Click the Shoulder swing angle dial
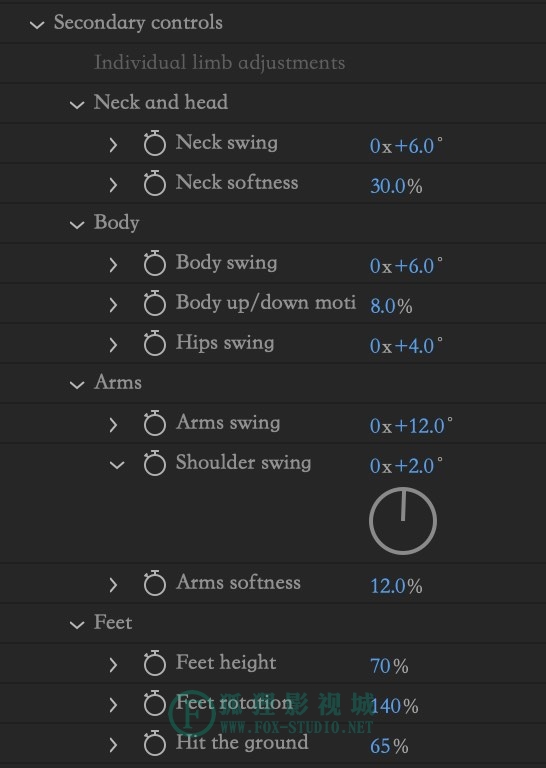This screenshot has height=768, width=546. tap(403, 521)
